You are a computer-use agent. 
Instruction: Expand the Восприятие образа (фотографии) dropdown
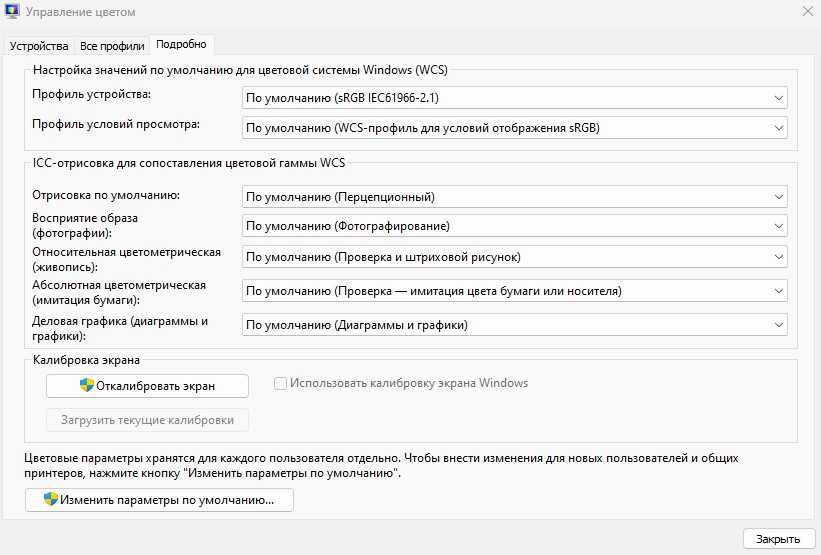(x=514, y=226)
